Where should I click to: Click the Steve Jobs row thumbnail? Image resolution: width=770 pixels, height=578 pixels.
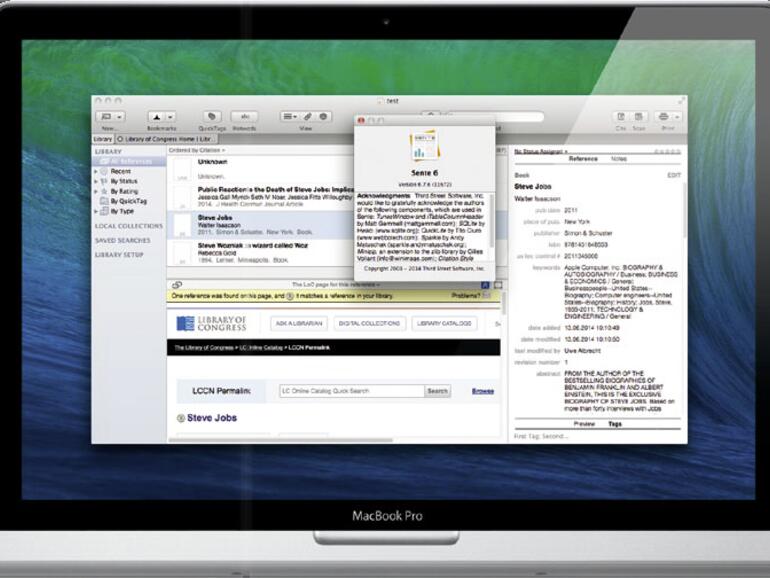pos(182,225)
